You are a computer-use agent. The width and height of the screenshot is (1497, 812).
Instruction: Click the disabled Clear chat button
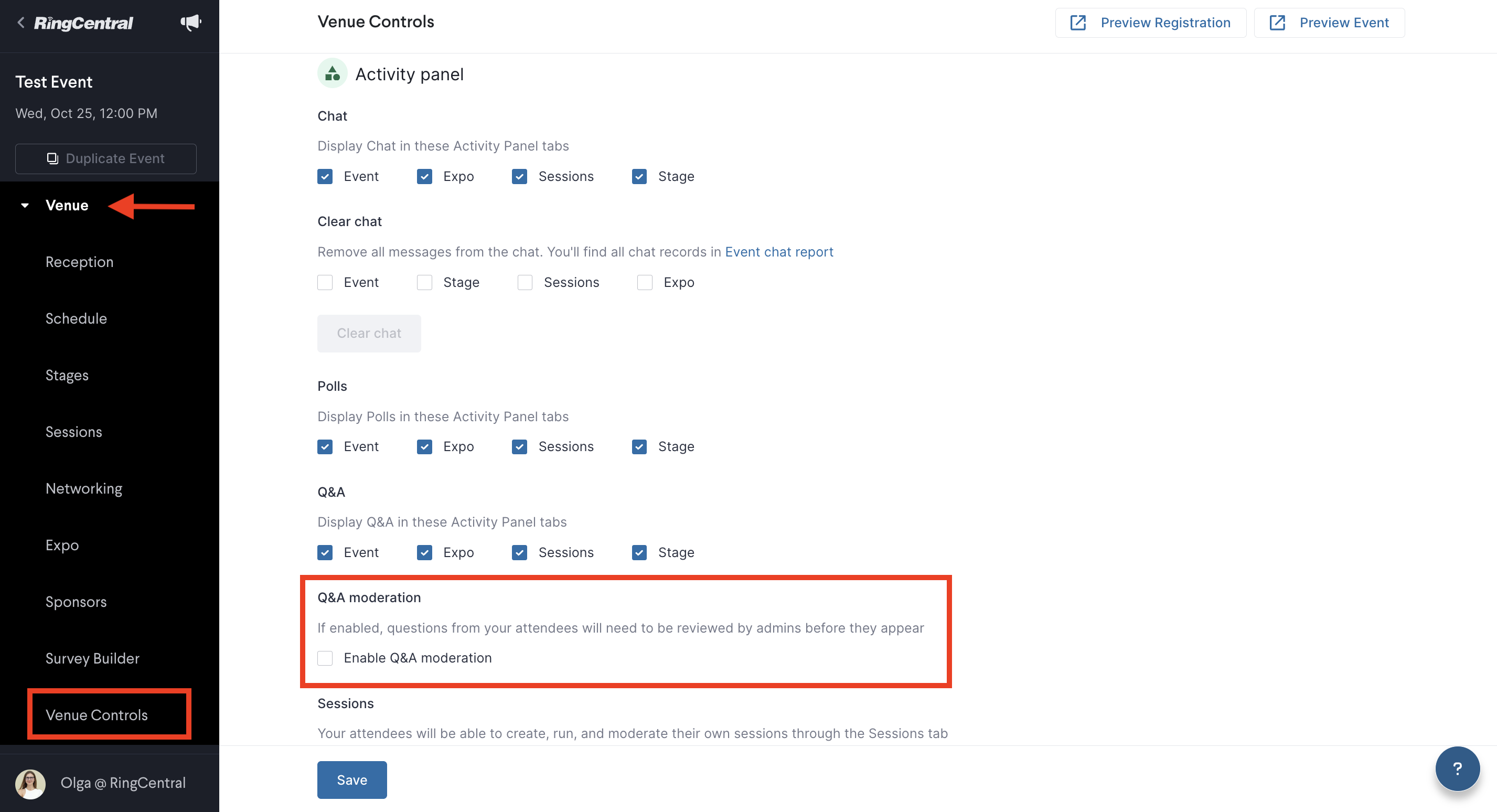369,333
